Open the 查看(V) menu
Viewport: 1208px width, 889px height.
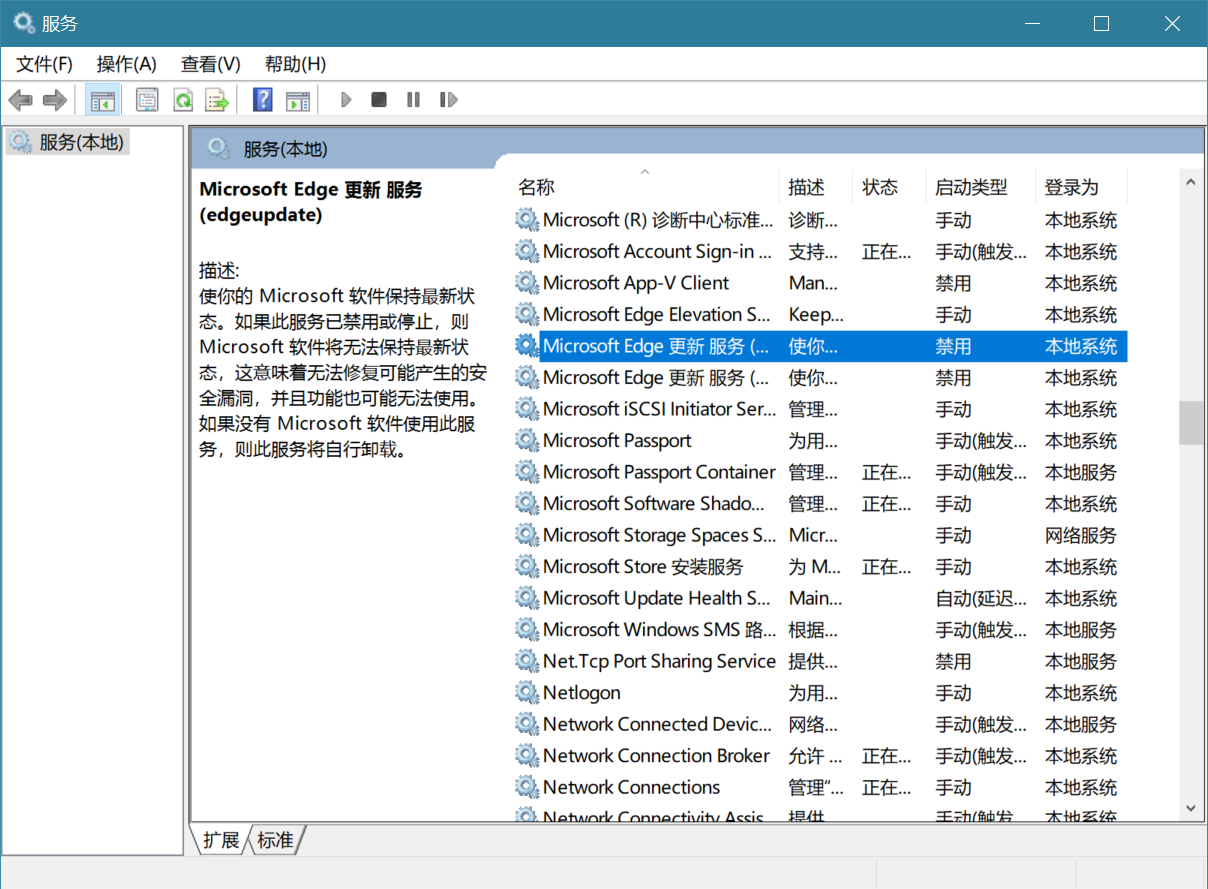coord(210,64)
